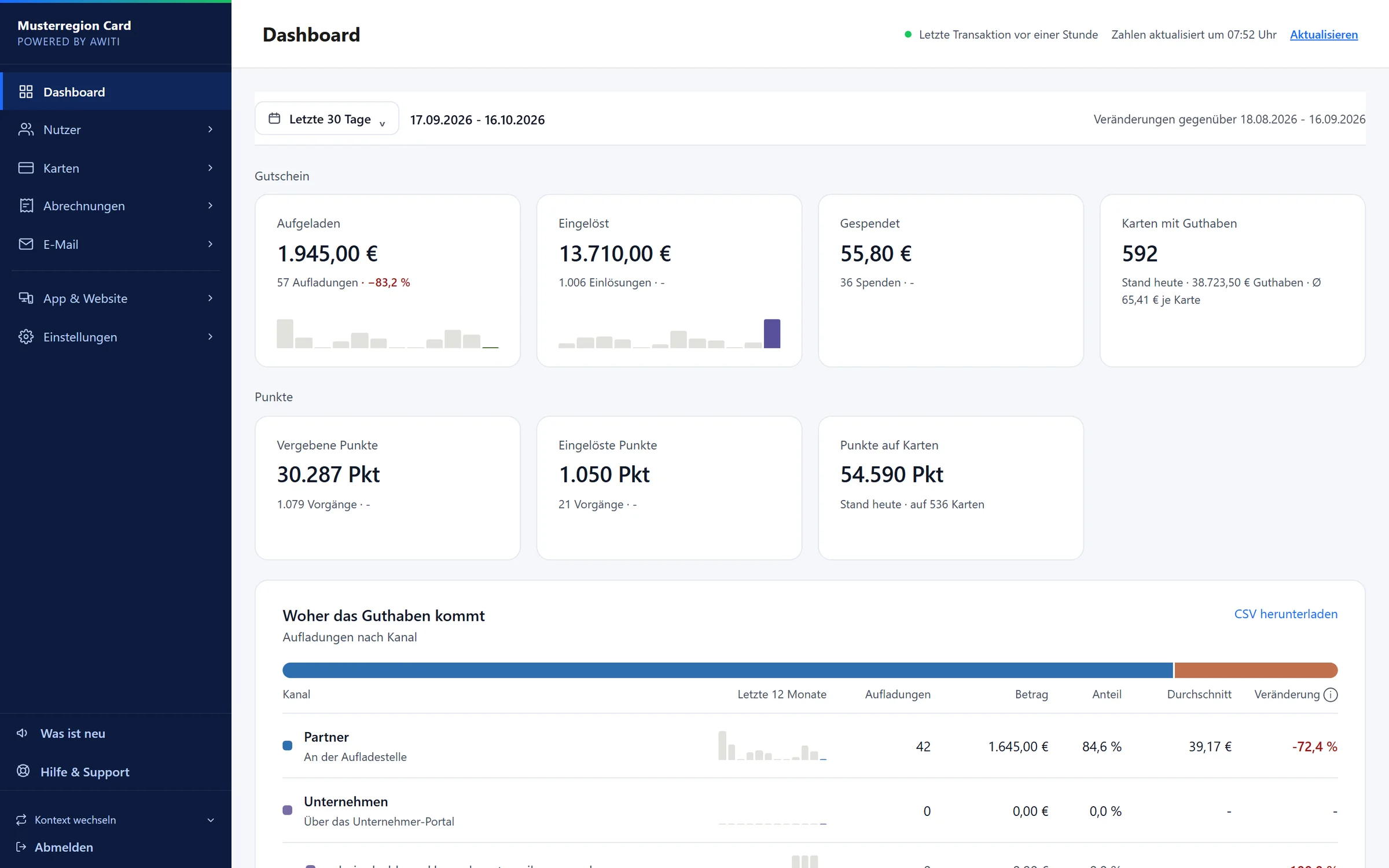Click the info icon next to Veränderung
The width and height of the screenshot is (1389, 868).
(x=1331, y=694)
